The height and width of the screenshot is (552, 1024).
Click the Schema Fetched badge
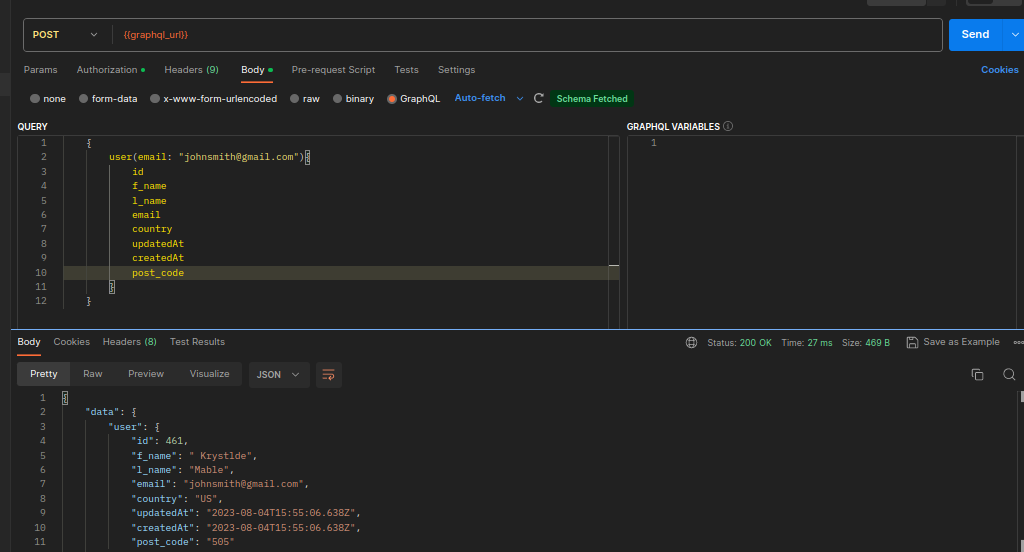pos(592,99)
